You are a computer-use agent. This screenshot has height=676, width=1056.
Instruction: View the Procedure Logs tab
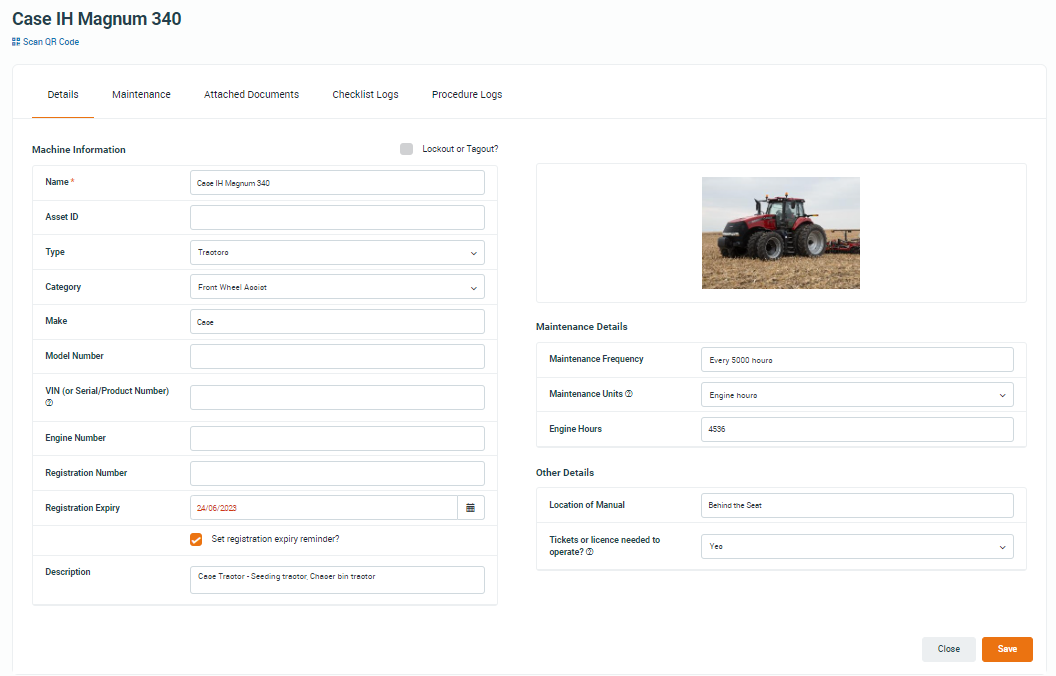[467, 95]
